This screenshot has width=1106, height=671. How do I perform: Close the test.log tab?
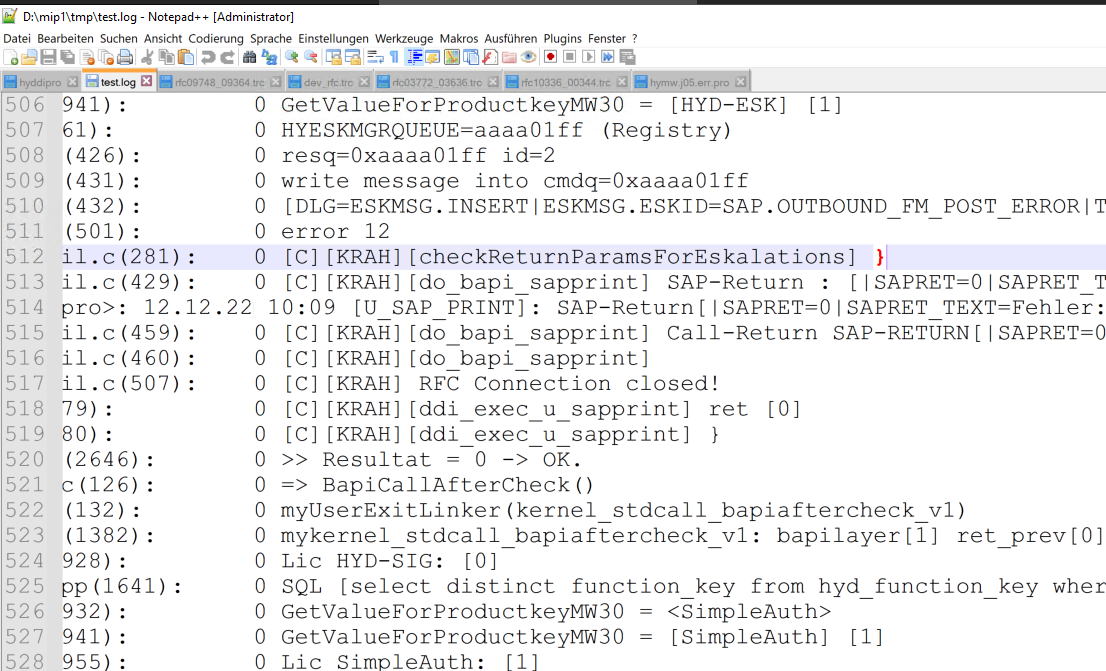point(146,81)
